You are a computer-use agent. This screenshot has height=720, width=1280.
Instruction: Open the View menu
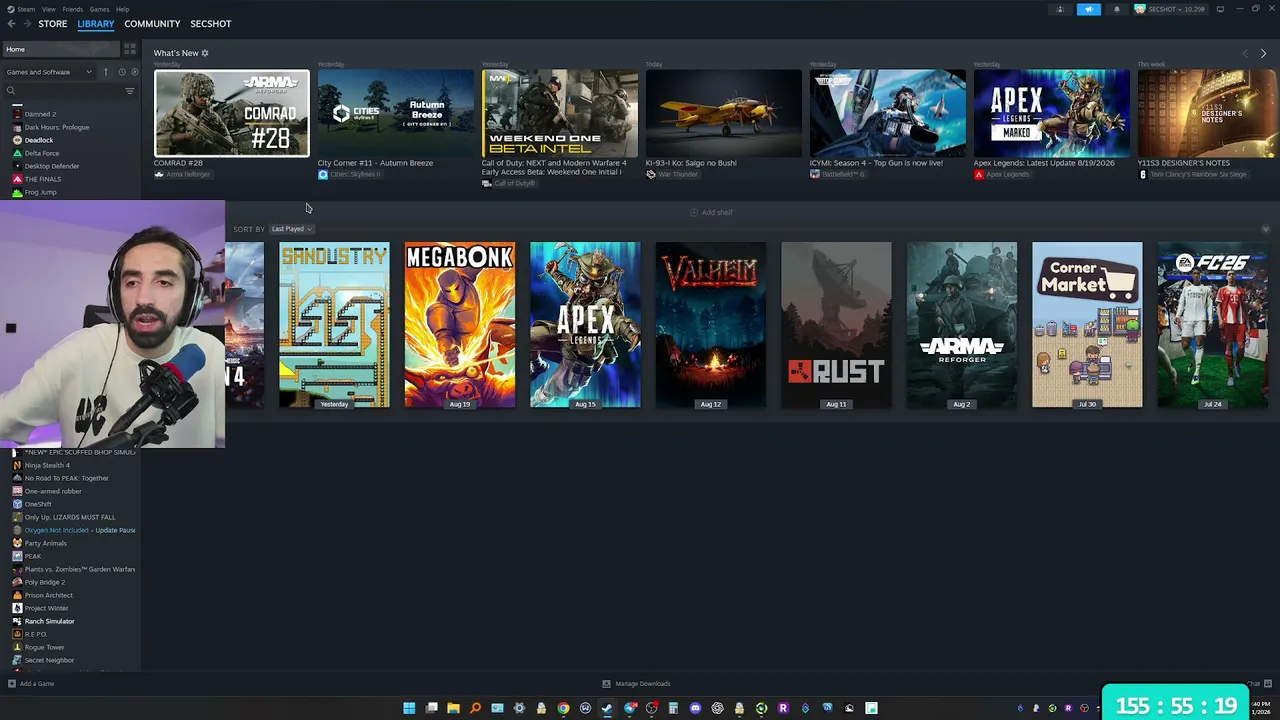click(x=48, y=9)
